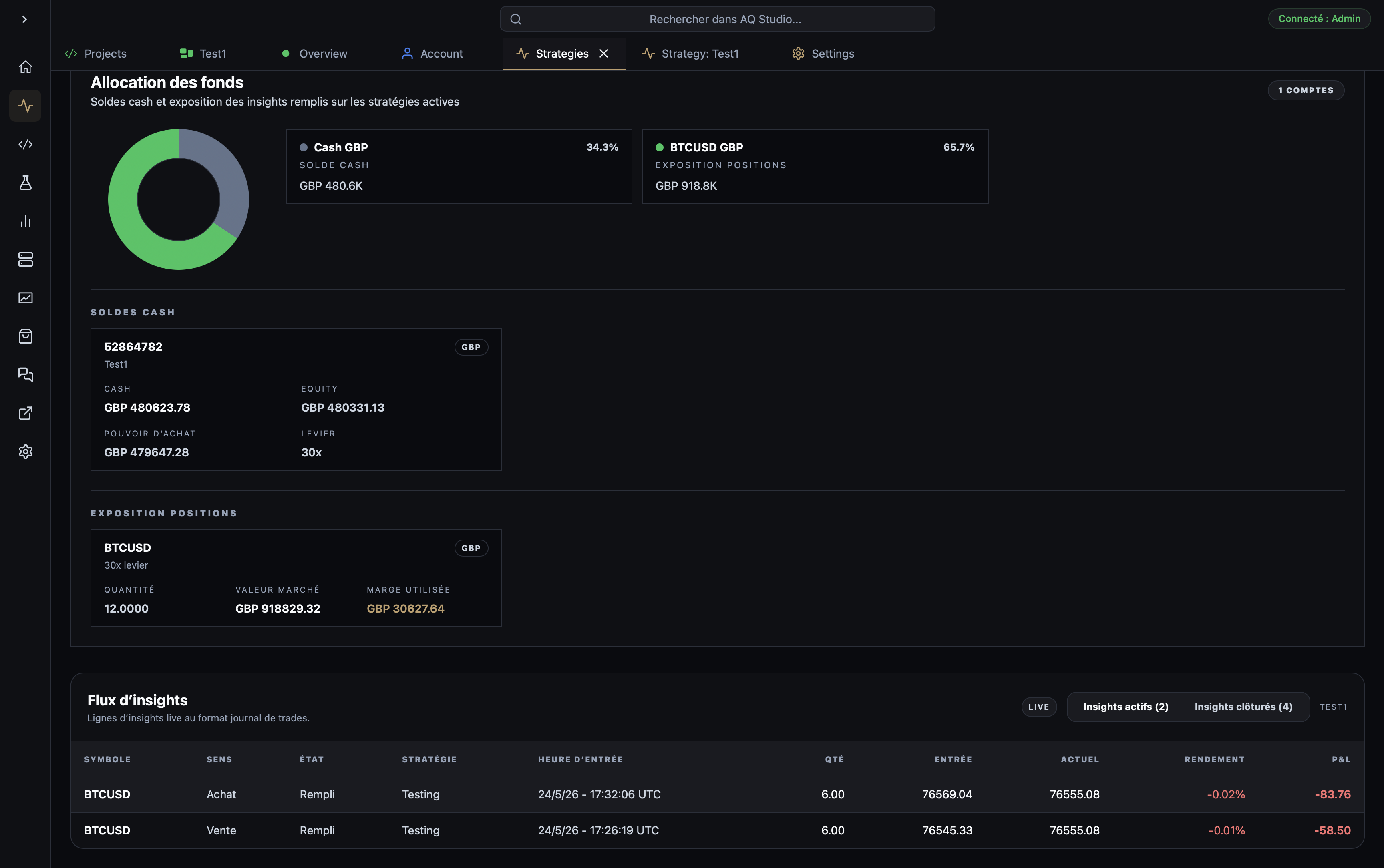Open the server stack icon in sidebar

[x=25, y=259]
